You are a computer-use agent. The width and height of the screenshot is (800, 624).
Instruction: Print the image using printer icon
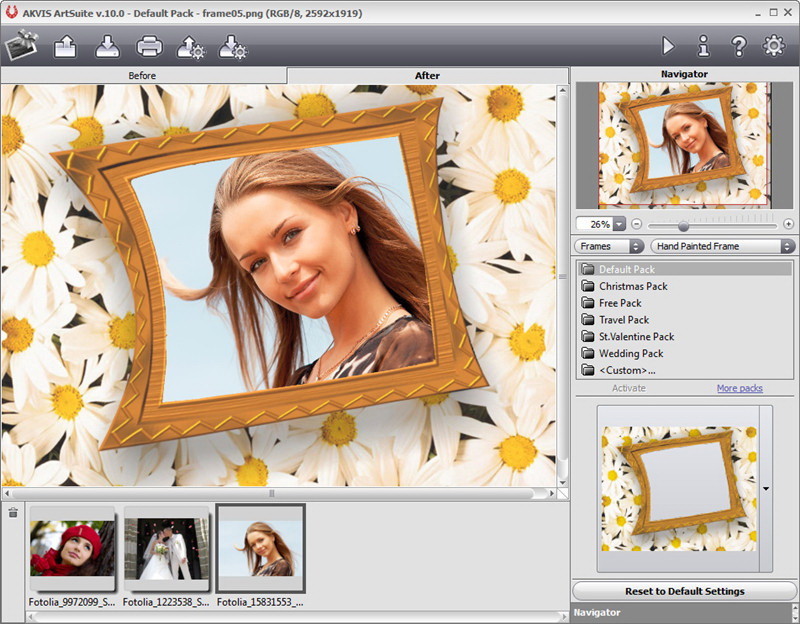pos(148,46)
